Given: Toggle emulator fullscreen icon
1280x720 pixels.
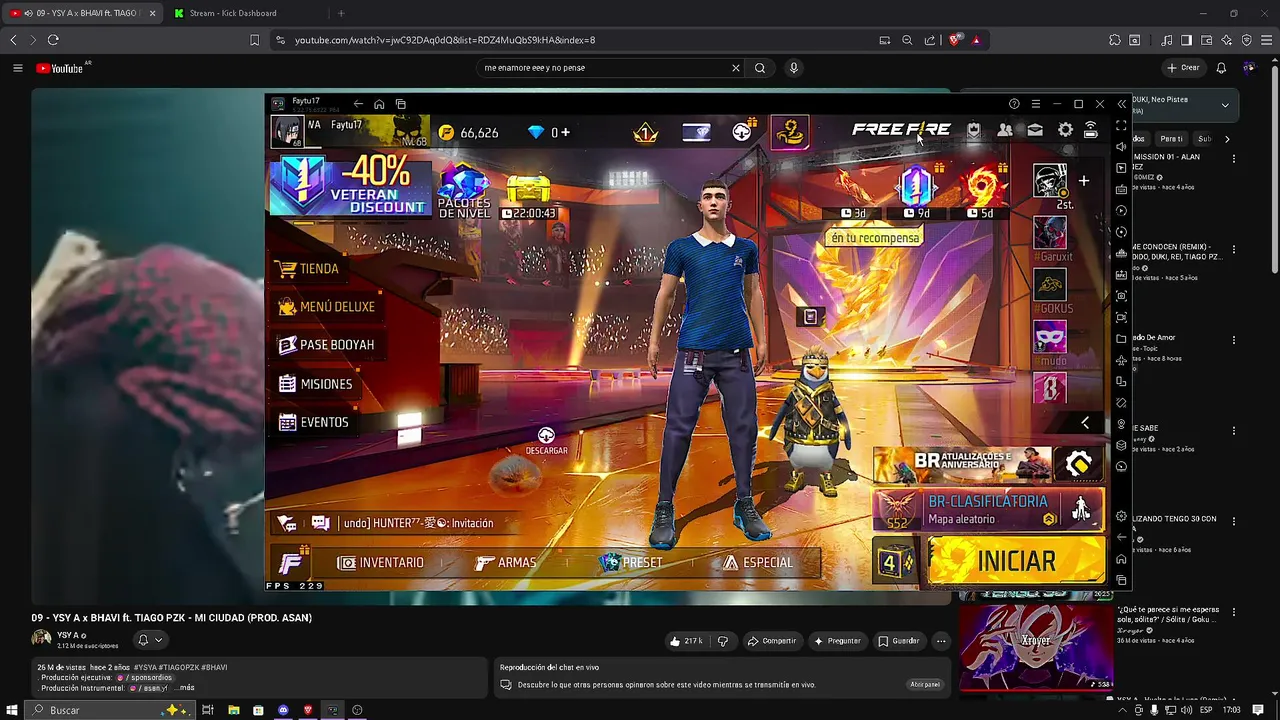Looking at the screenshot, I should coord(1121,126).
